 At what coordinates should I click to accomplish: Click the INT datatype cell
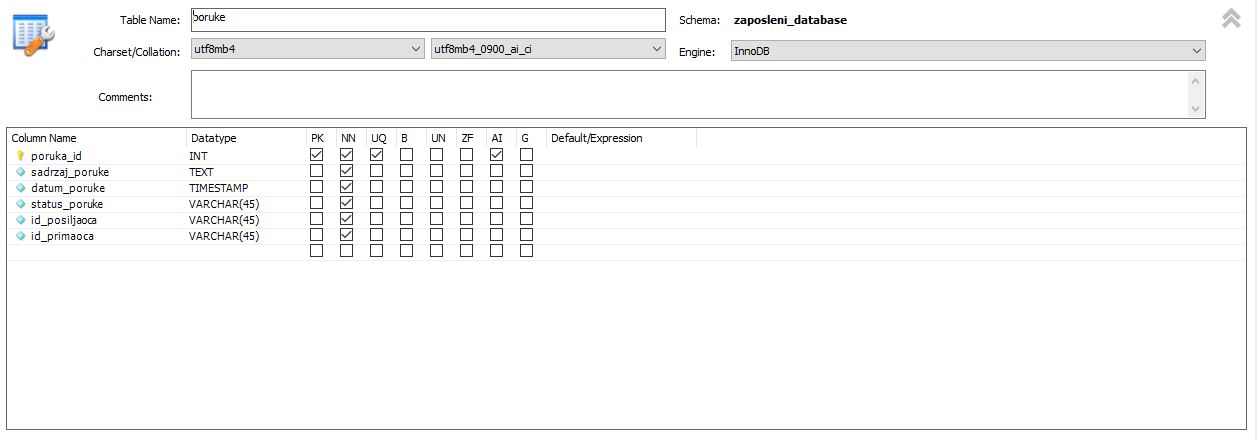click(x=198, y=156)
